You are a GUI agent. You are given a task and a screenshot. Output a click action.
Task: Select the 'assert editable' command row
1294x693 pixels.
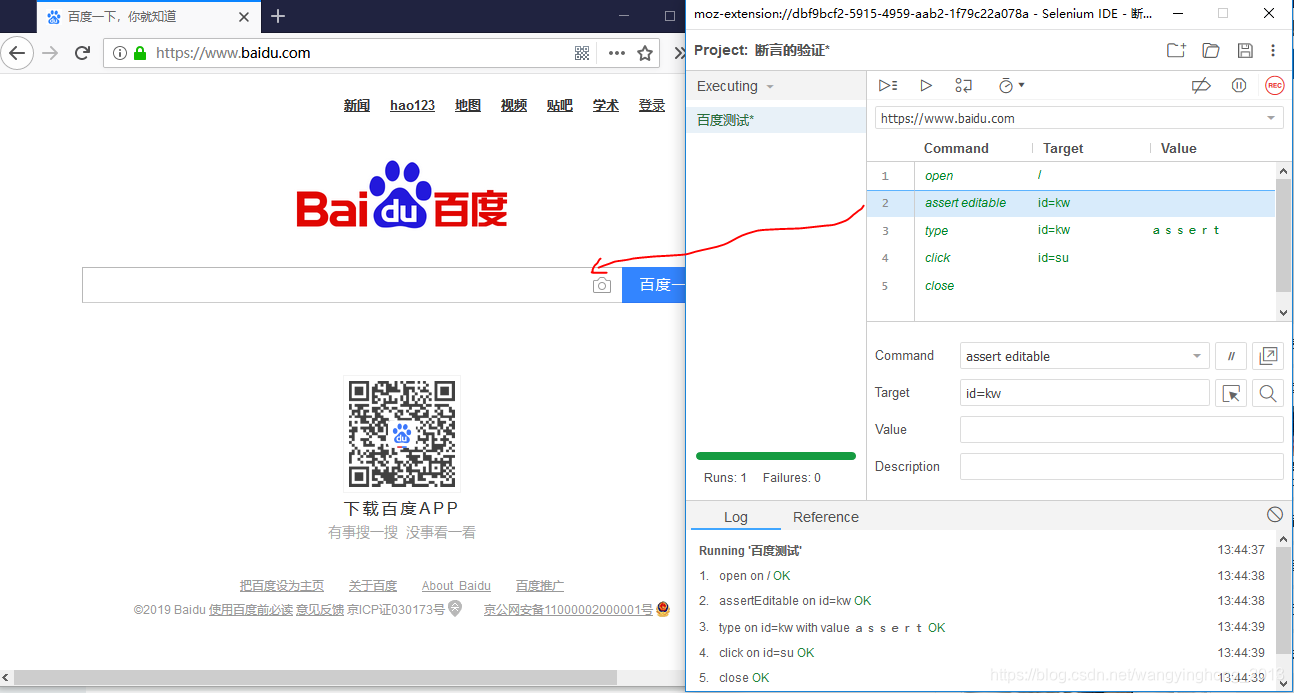pyautogui.click(x=1071, y=203)
